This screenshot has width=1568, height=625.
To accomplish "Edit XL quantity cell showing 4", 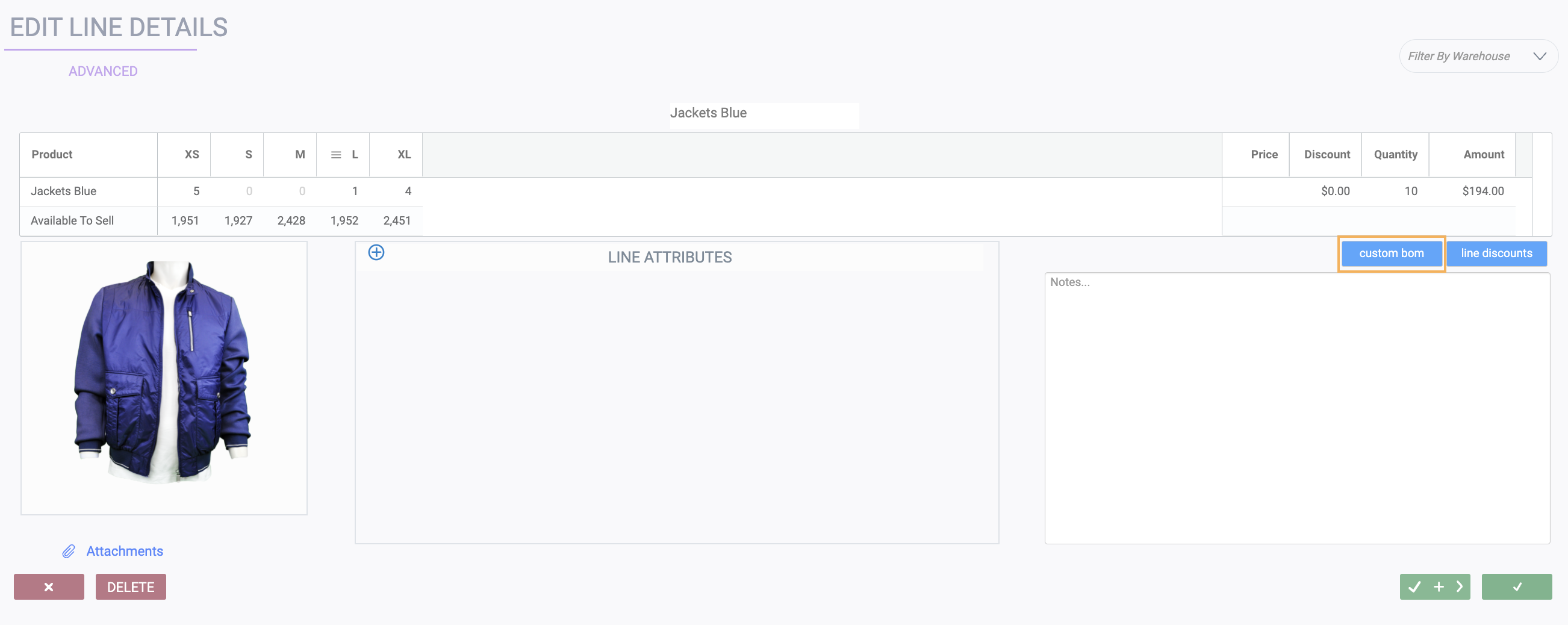I will coord(396,191).
